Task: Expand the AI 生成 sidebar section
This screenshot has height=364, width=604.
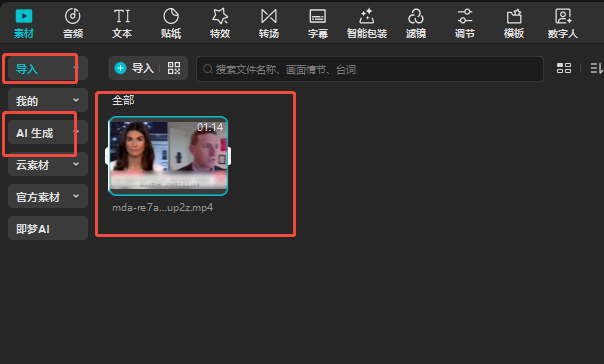Action: point(48,133)
